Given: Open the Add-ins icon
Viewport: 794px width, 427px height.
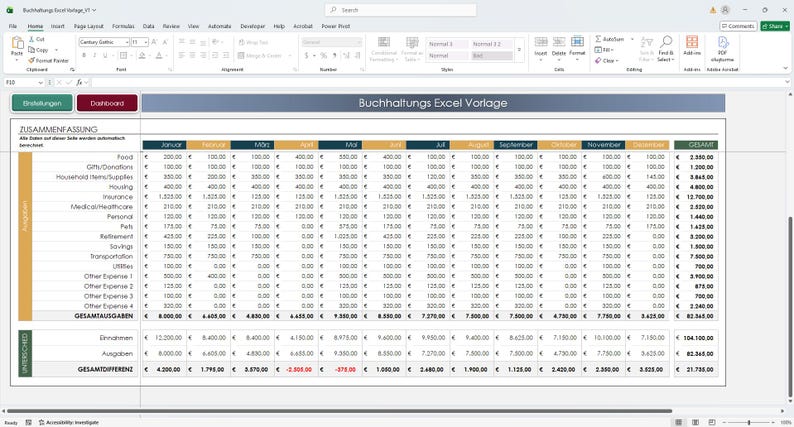Looking at the screenshot, I should pyautogui.click(x=692, y=42).
